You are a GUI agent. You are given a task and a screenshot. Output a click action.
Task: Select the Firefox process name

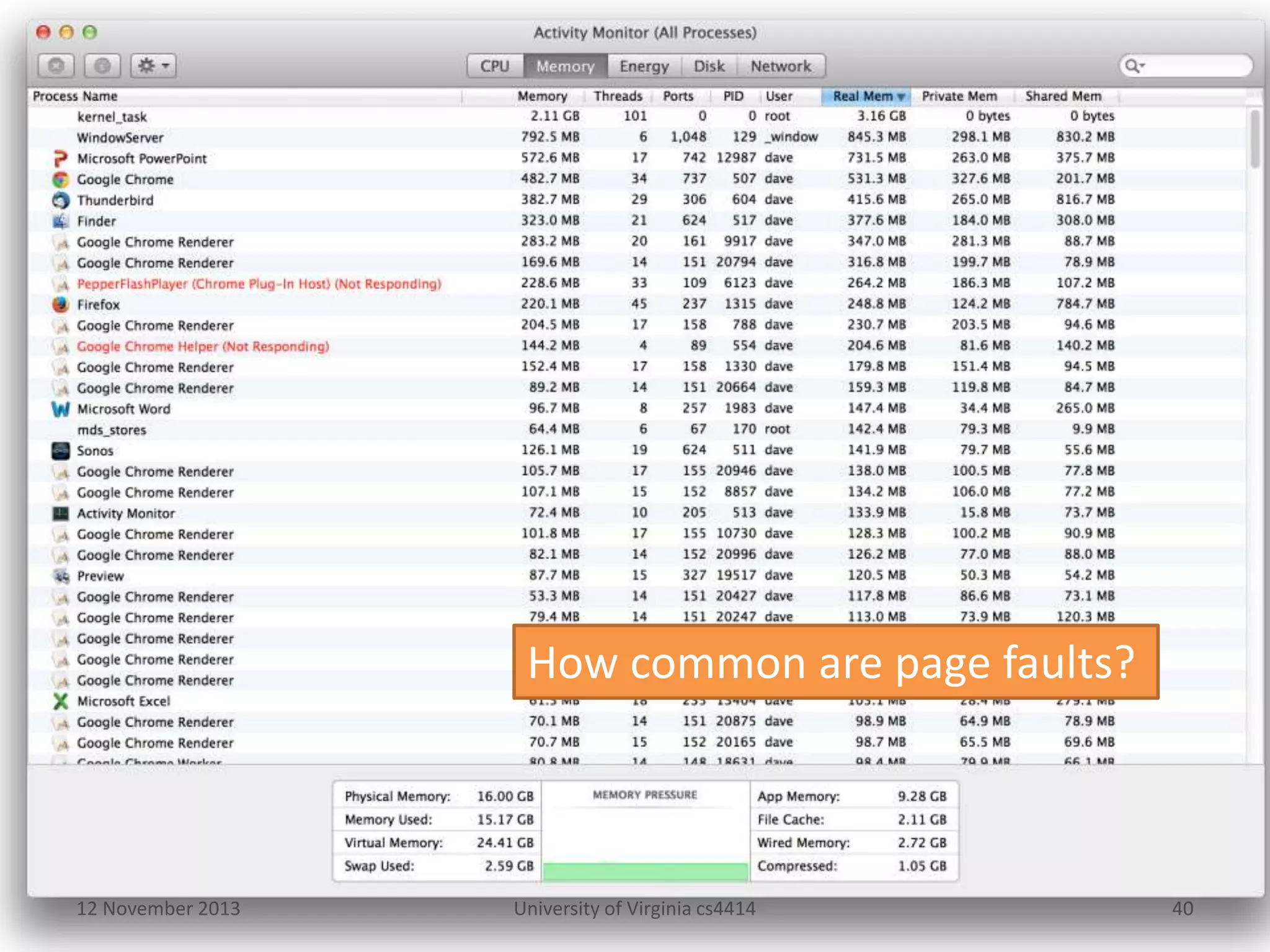(x=98, y=305)
